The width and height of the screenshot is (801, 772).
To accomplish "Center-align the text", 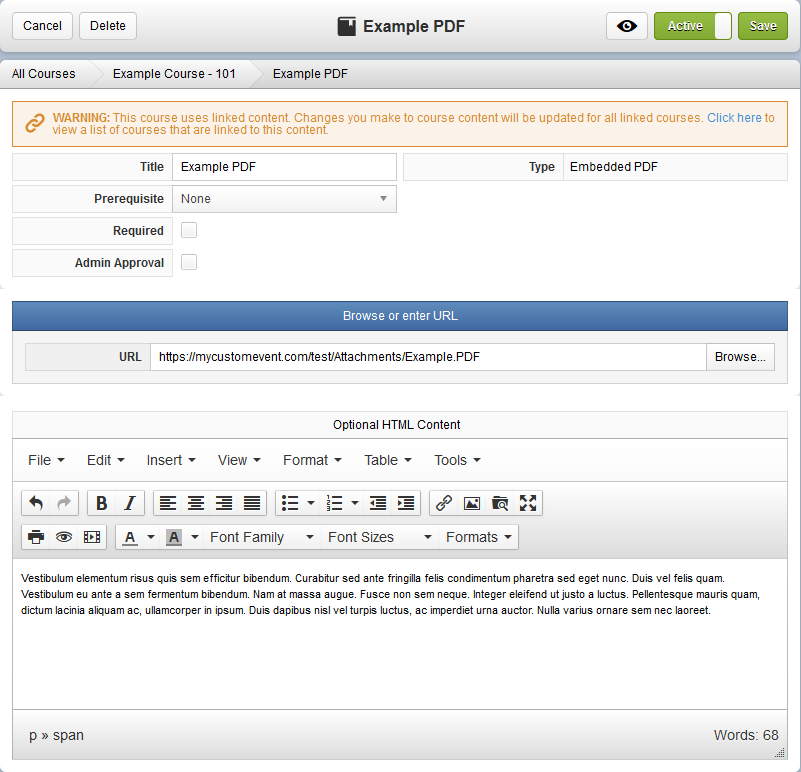I will point(196,503).
